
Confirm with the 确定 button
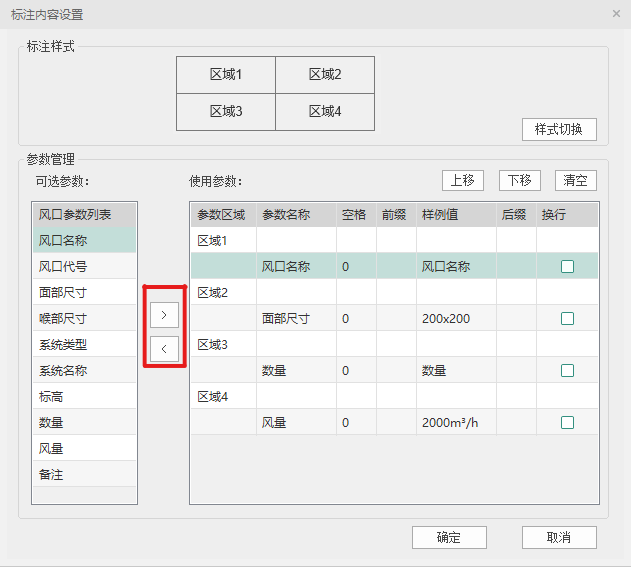tap(449, 537)
